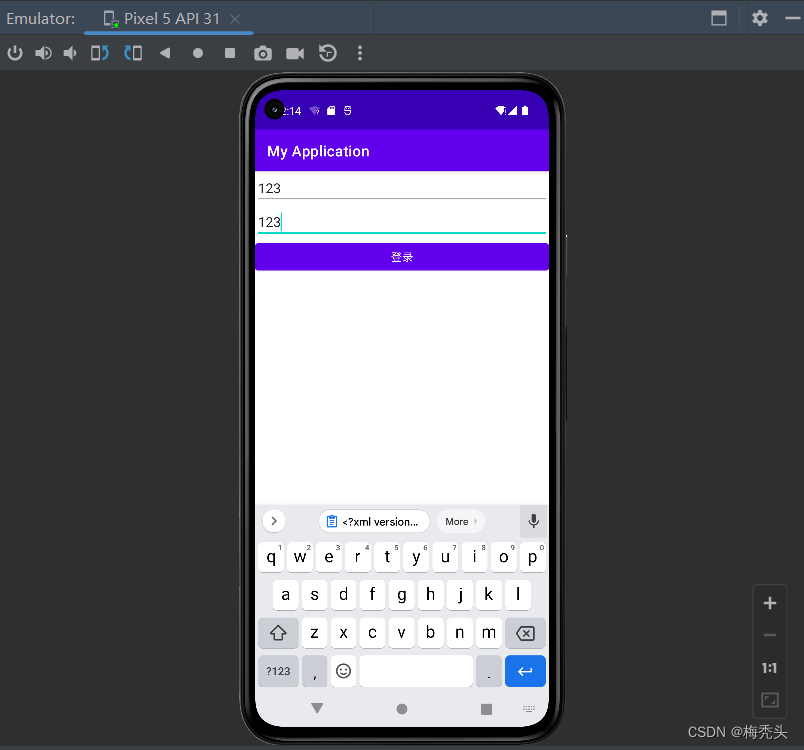Click the emulator power button icon
Image resolution: width=804 pixels, height=750 pixels.
pos(15,53)
